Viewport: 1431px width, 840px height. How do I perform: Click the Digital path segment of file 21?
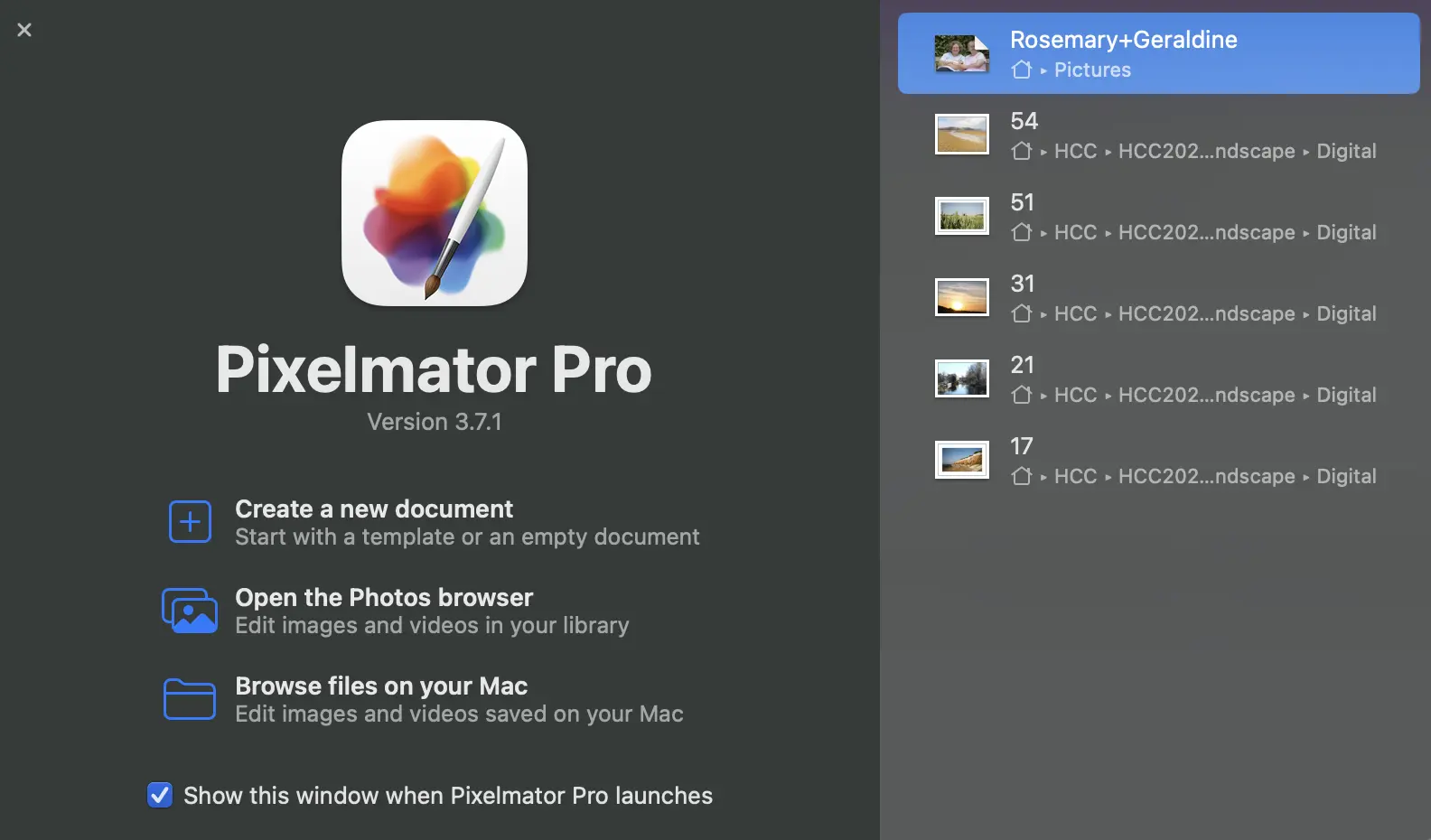1346,395
